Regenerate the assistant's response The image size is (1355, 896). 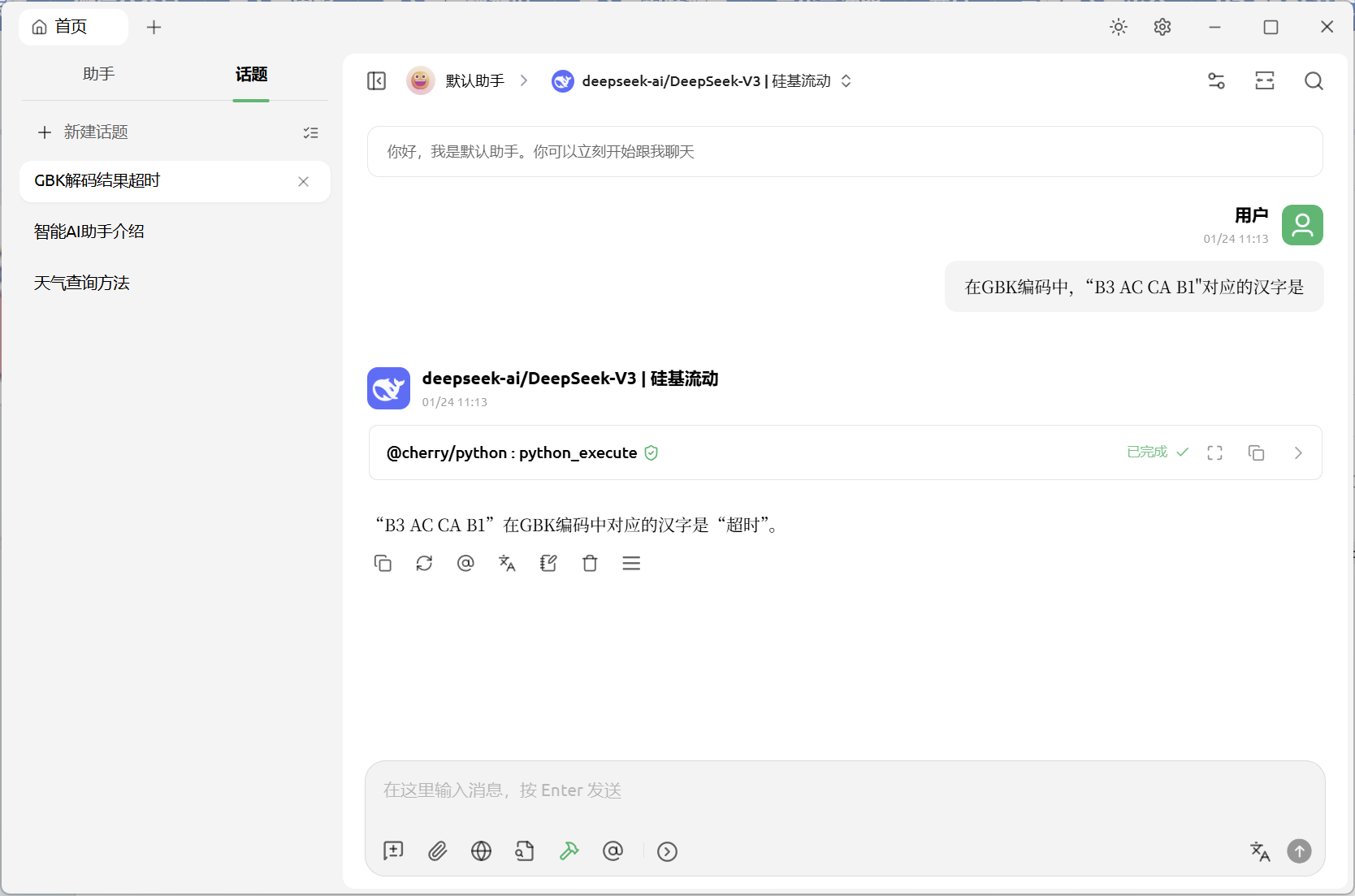pos(424,563)
